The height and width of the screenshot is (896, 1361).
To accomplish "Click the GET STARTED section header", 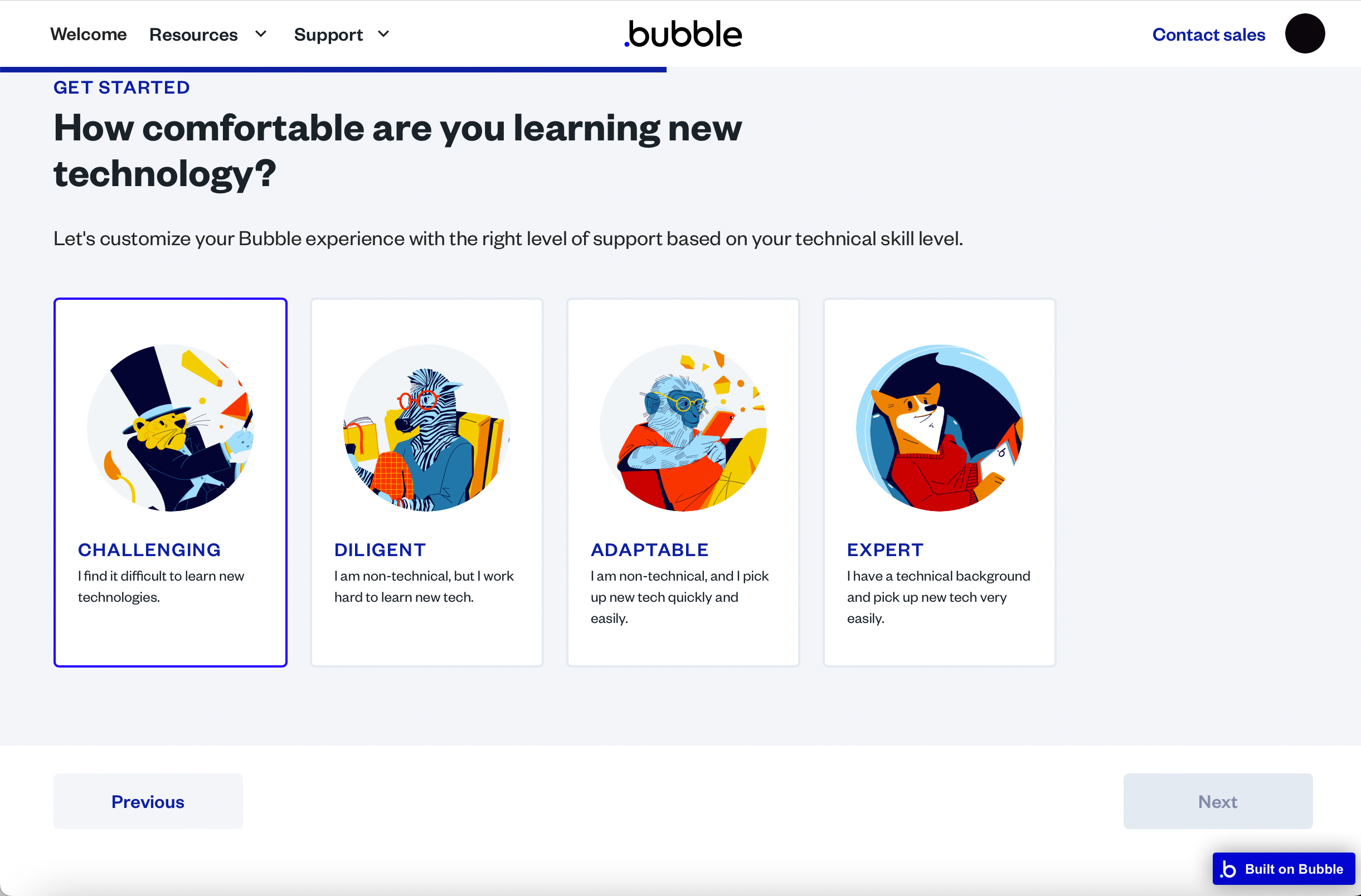I will click(x=120, y=88).
